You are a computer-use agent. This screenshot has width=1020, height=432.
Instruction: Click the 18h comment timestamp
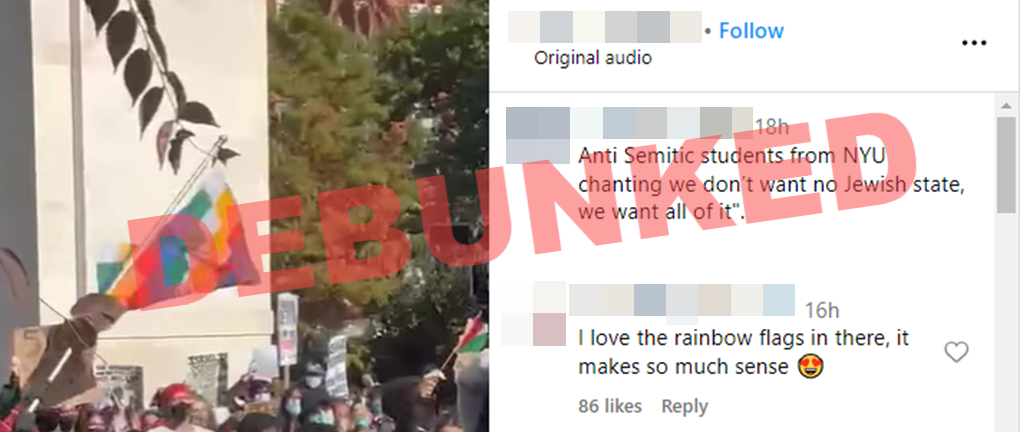tap(772, 127)
